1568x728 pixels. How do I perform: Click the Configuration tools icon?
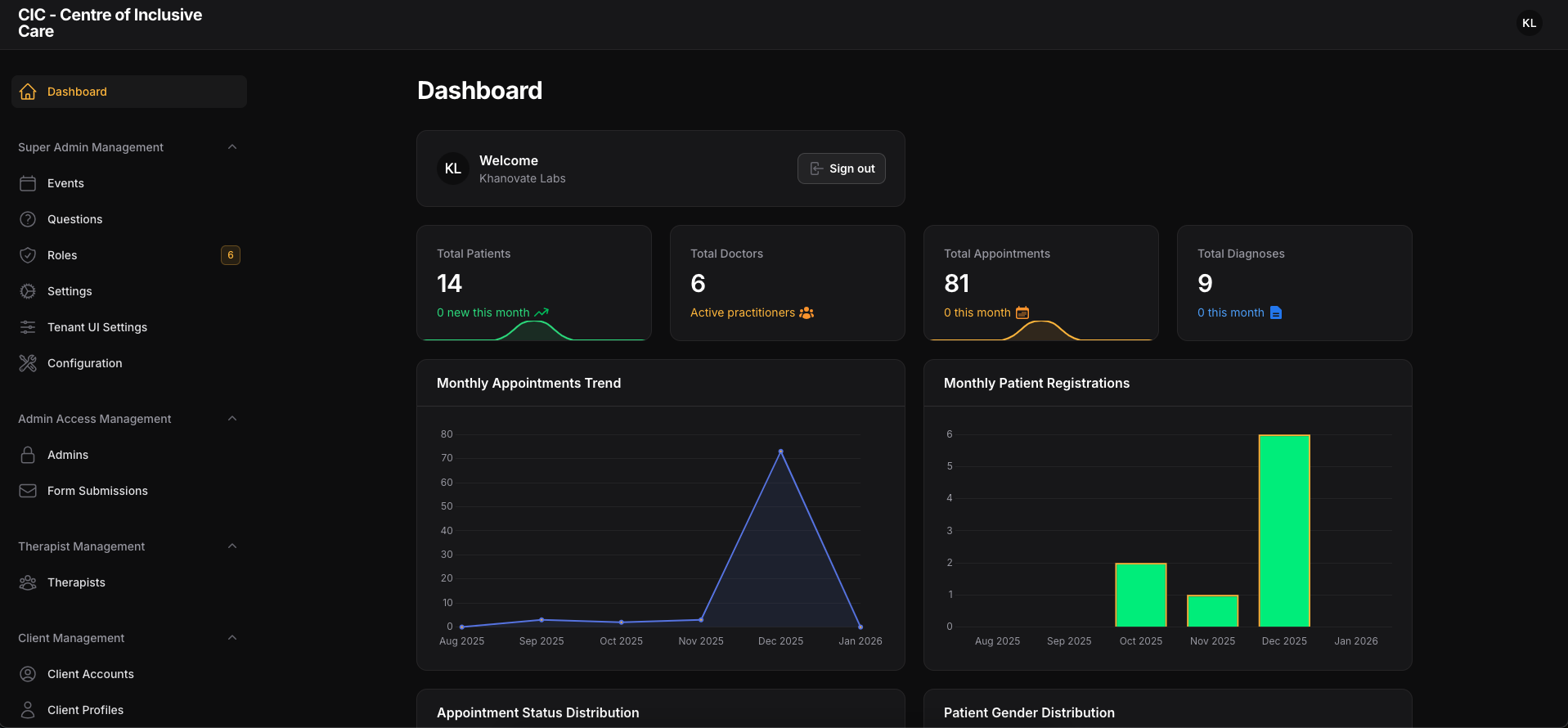point(28,363)
